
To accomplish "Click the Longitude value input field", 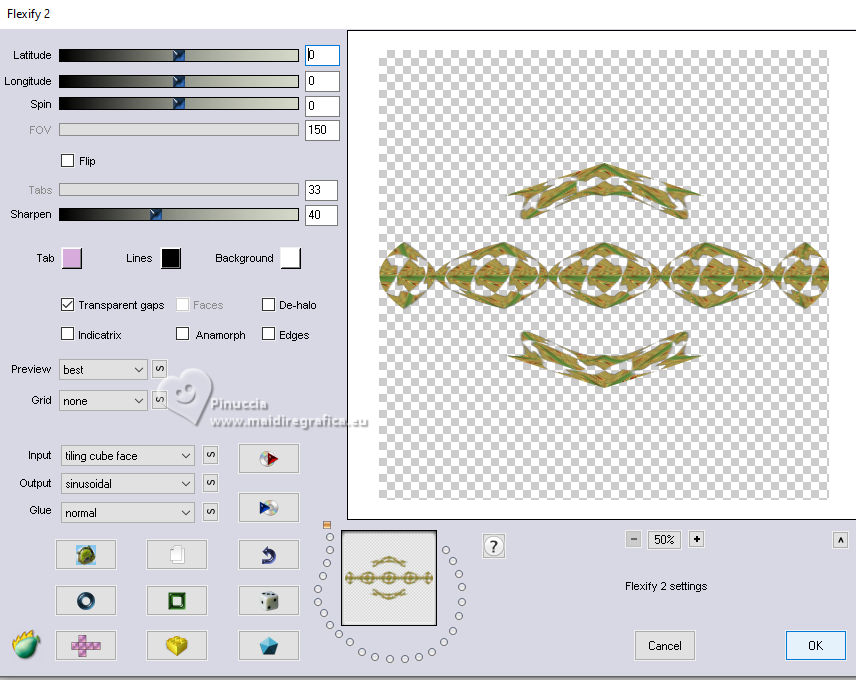I will (322, 81).
